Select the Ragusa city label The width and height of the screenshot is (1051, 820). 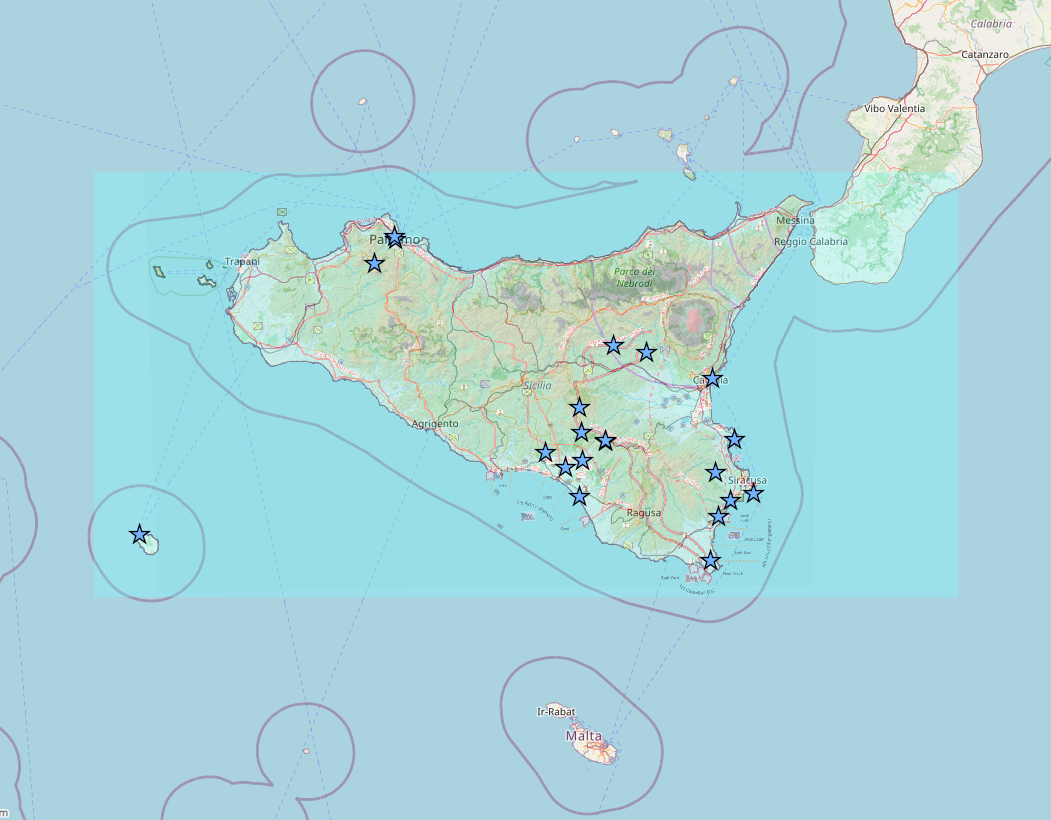[x=644, y=513]
